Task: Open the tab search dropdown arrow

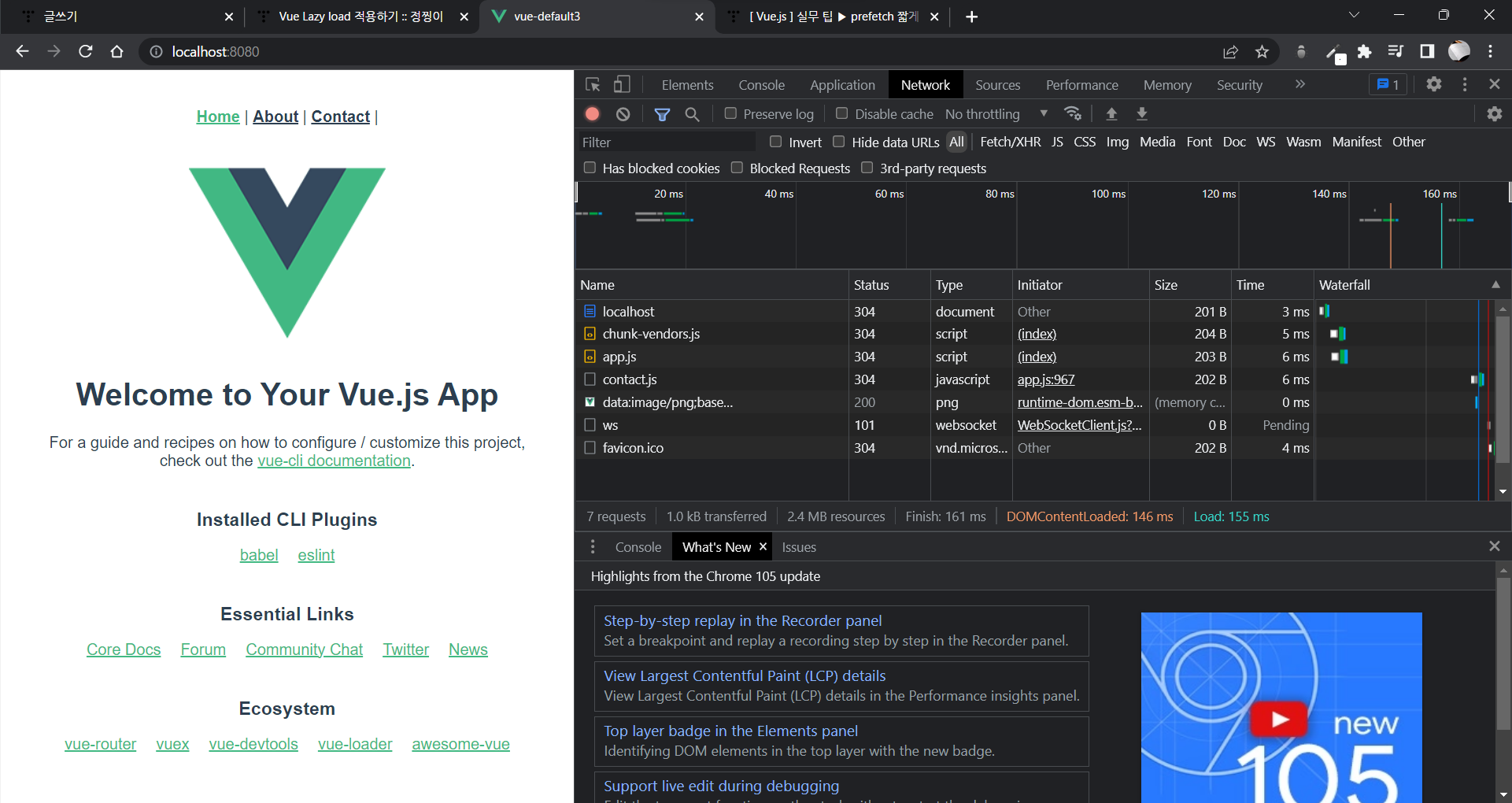Action: pyautogui.click(x=1354, y=15)
